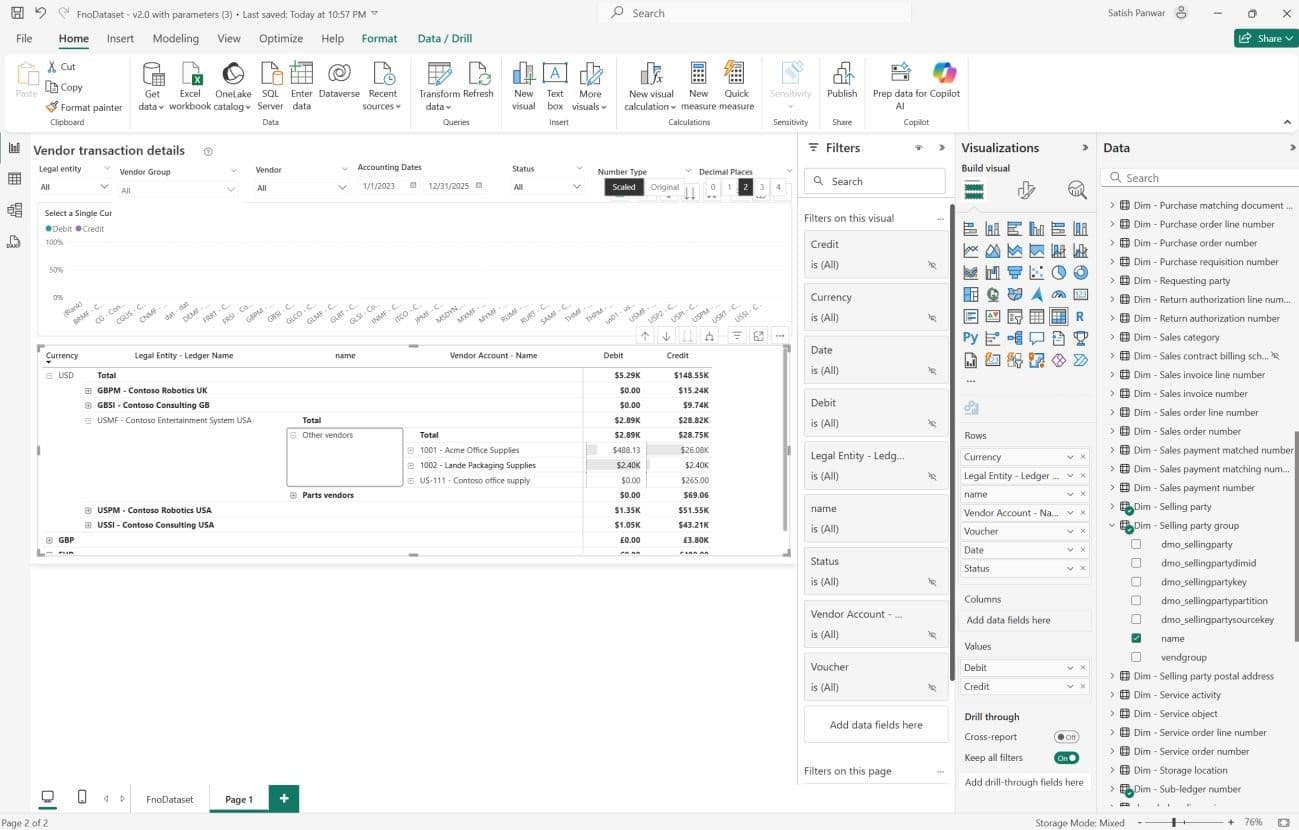Click the Dataverse icon

point(338,75)
